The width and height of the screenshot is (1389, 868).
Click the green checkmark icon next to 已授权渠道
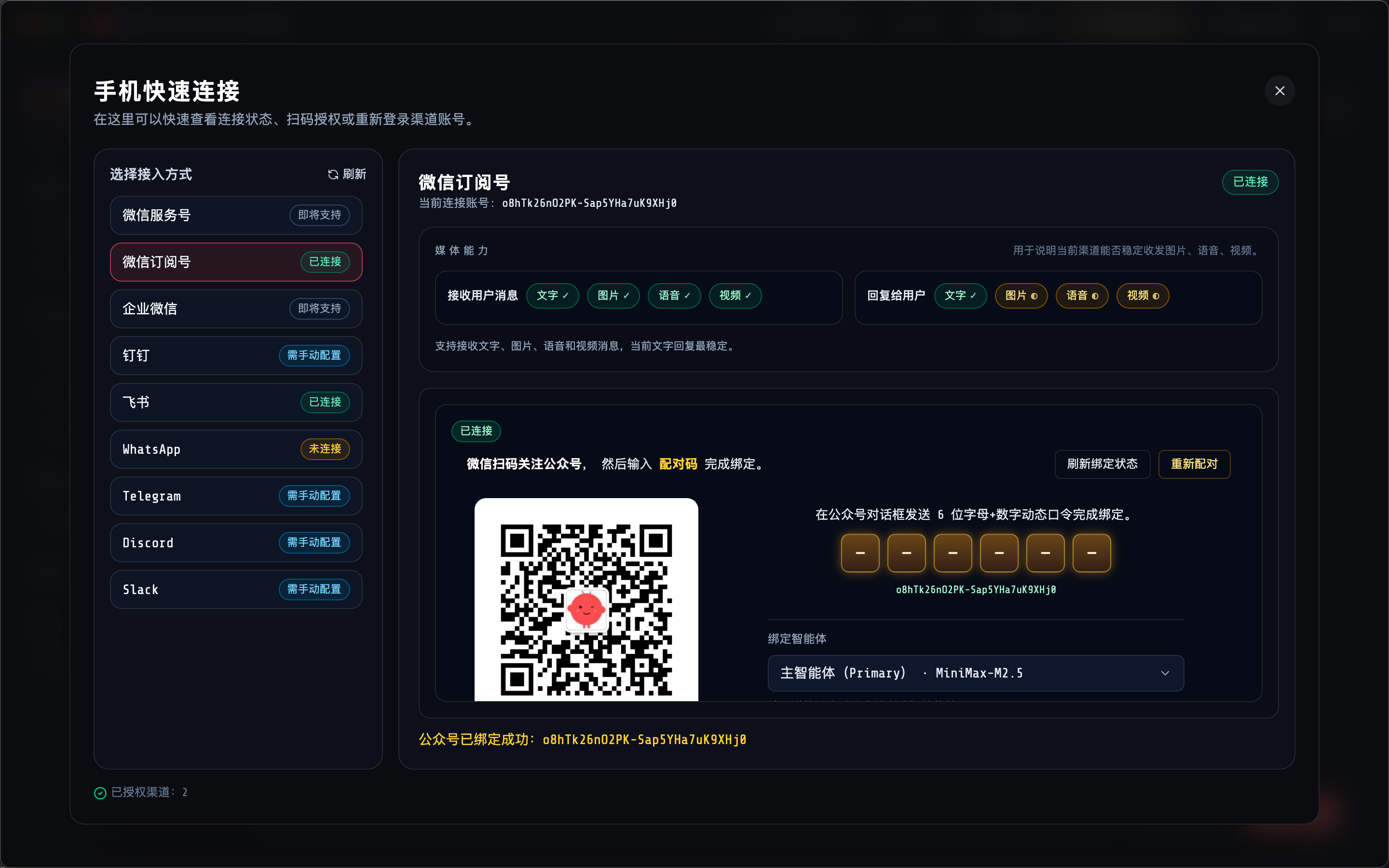click(x=100, y=793)
